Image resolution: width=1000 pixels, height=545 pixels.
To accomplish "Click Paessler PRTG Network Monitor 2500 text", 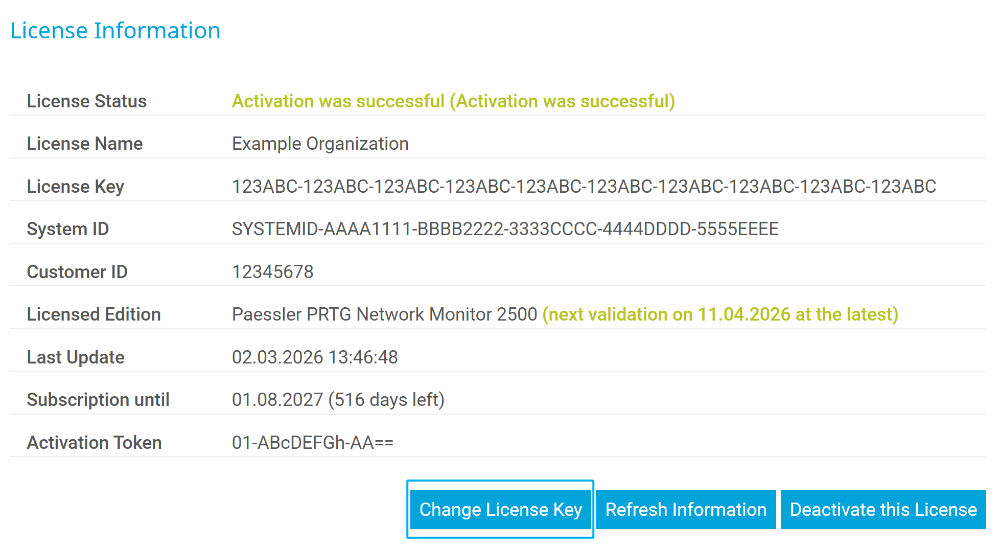I will point(385,315).
